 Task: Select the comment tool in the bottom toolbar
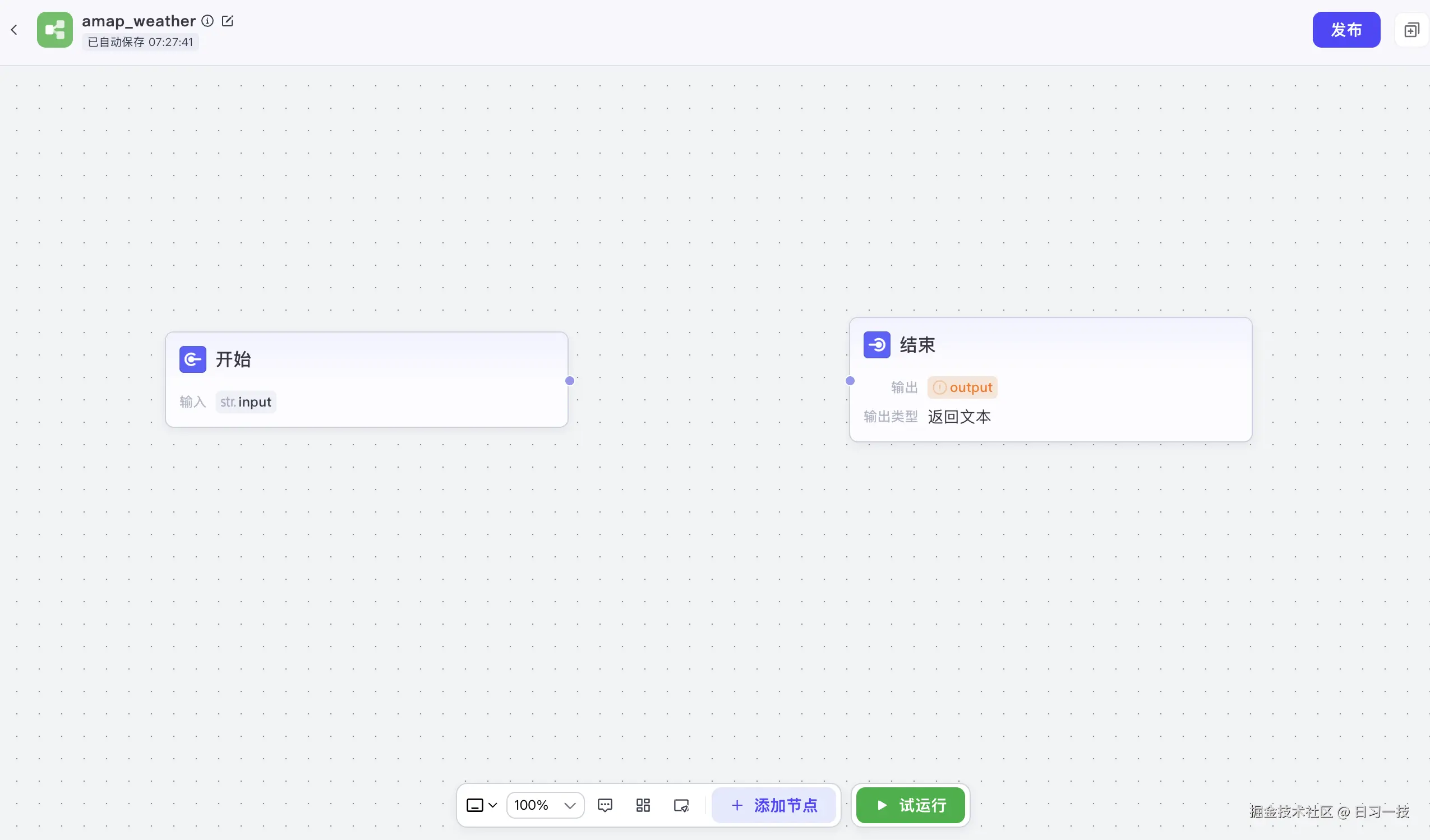[605, 805]
